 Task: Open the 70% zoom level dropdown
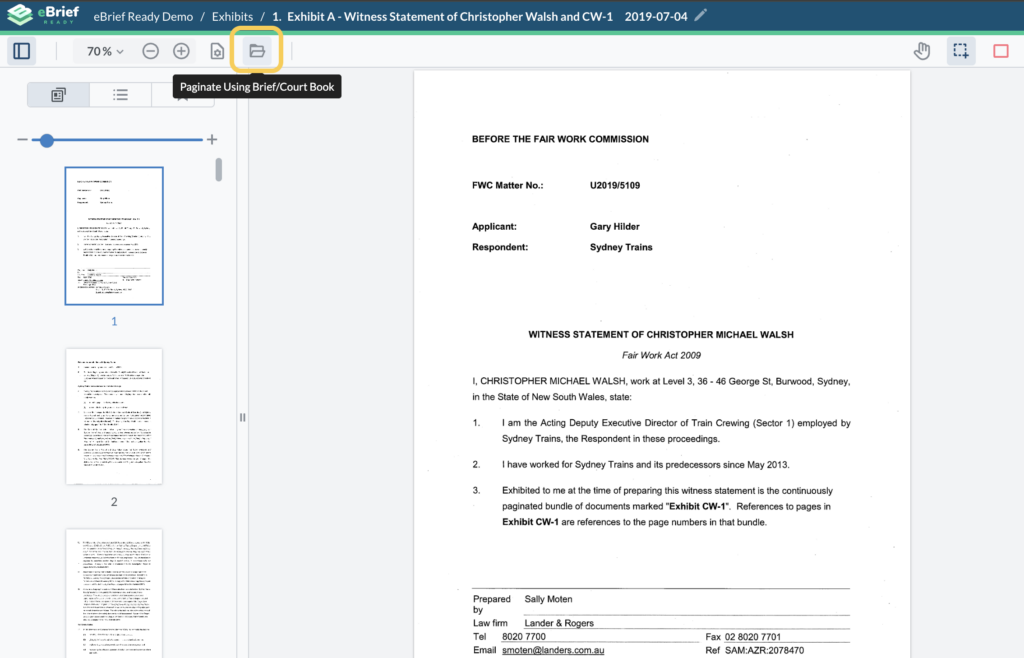(104, 51)
